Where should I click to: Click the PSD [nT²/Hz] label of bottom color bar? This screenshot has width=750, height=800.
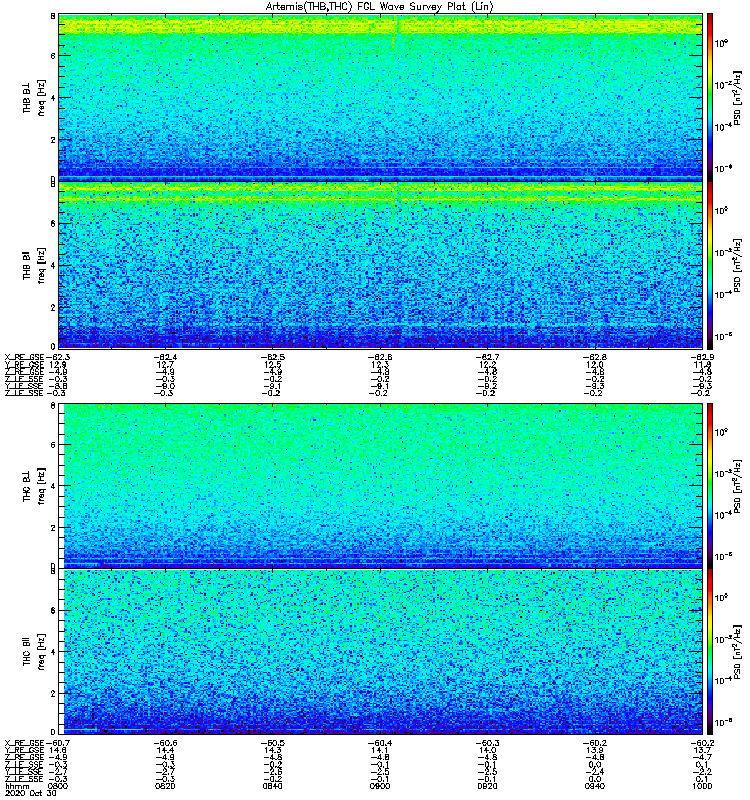(736, 652)
